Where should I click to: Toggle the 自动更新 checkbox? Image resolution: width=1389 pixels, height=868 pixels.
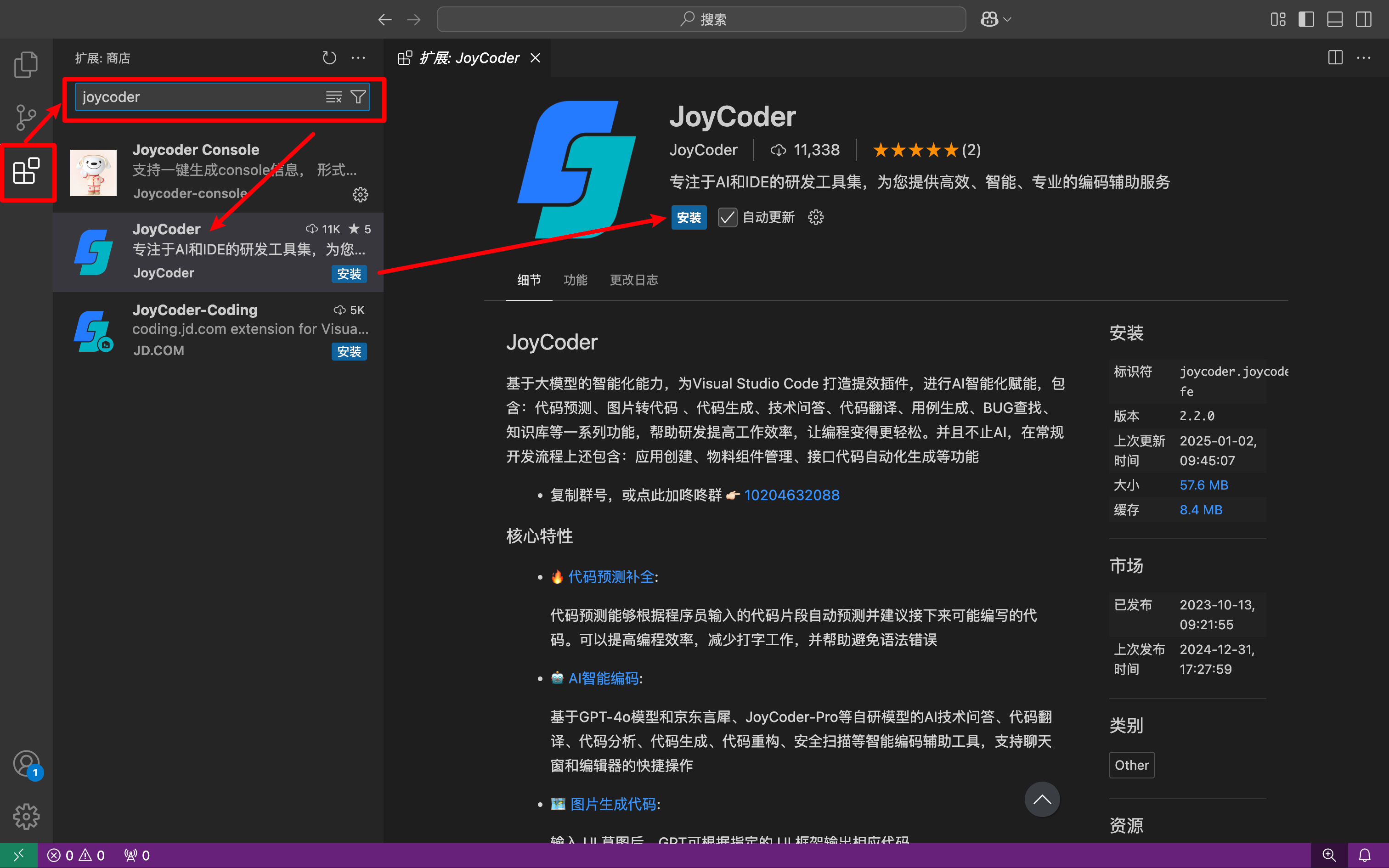(x=727, y=218)
